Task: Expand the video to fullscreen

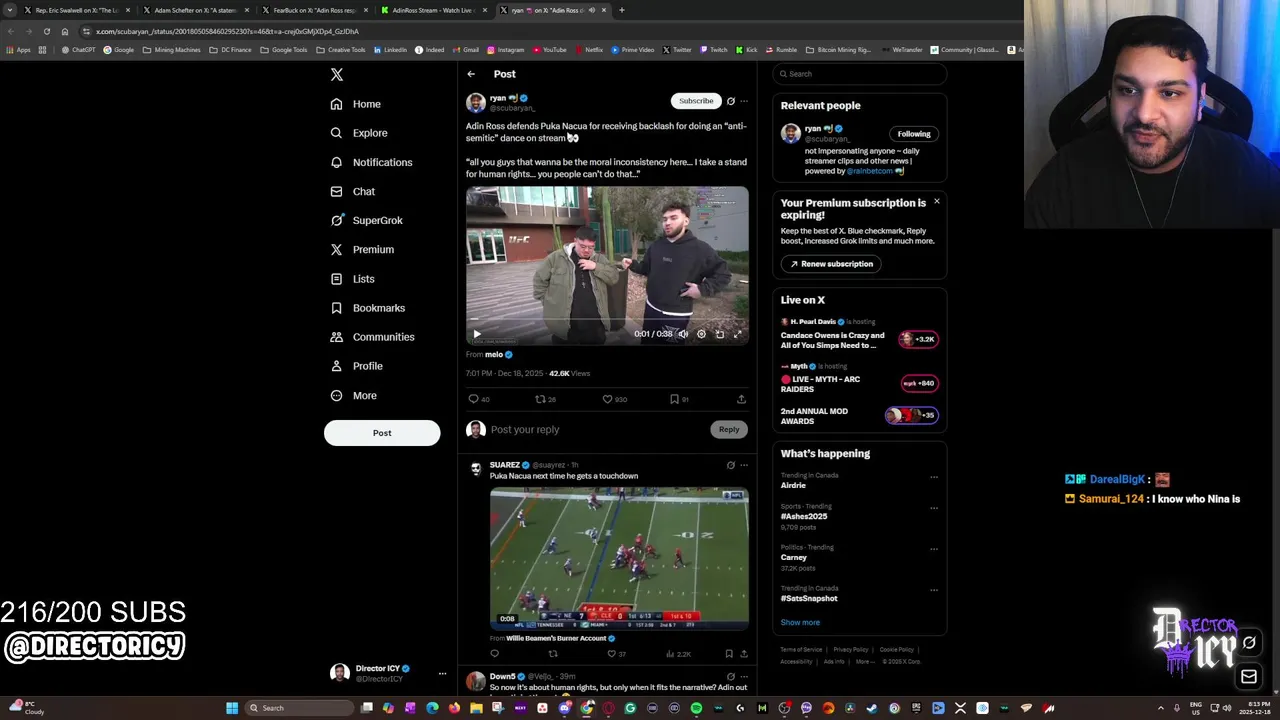Action: tap(738, 334)
